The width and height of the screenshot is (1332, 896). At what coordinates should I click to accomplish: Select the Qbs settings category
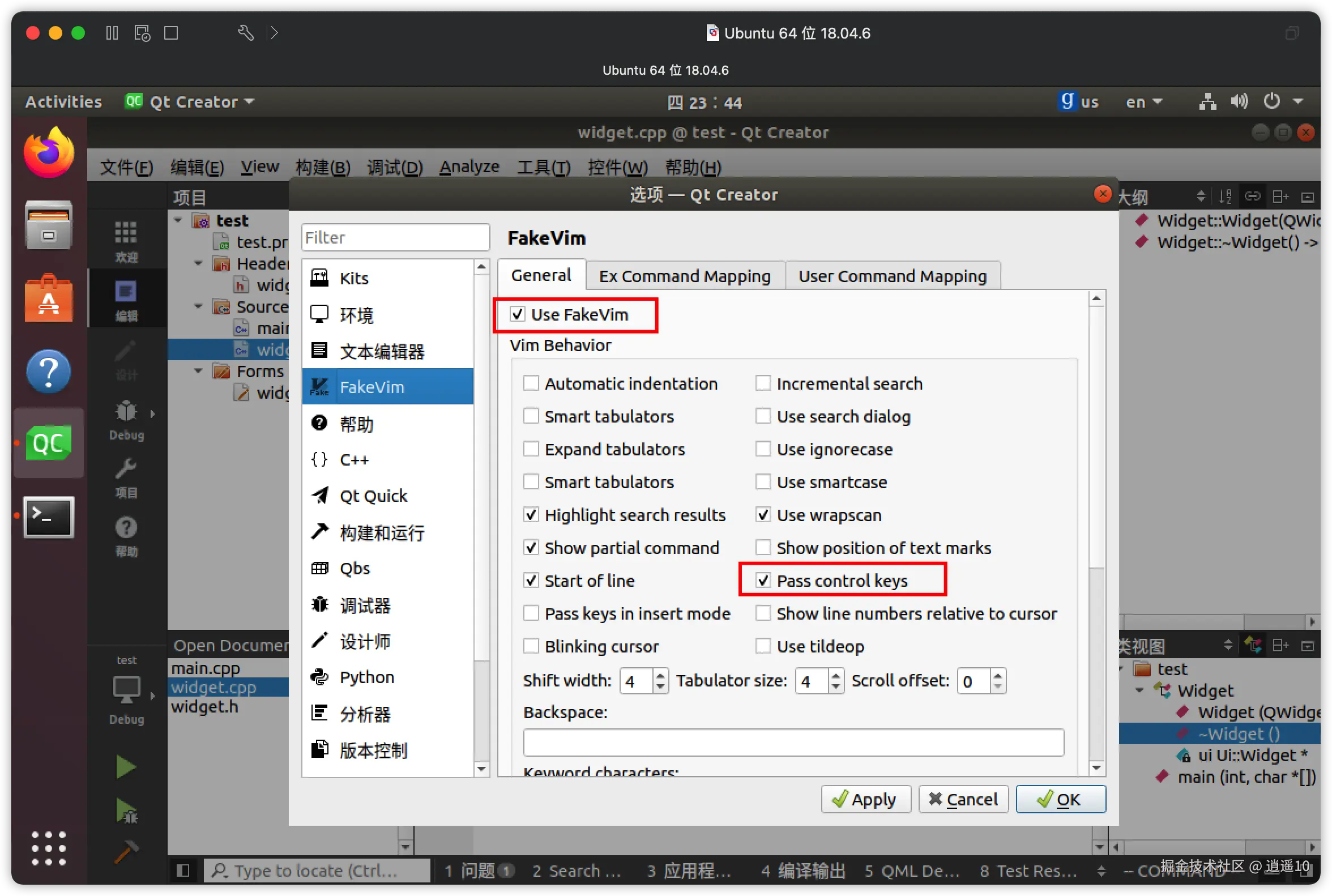(x=355, y=569)
